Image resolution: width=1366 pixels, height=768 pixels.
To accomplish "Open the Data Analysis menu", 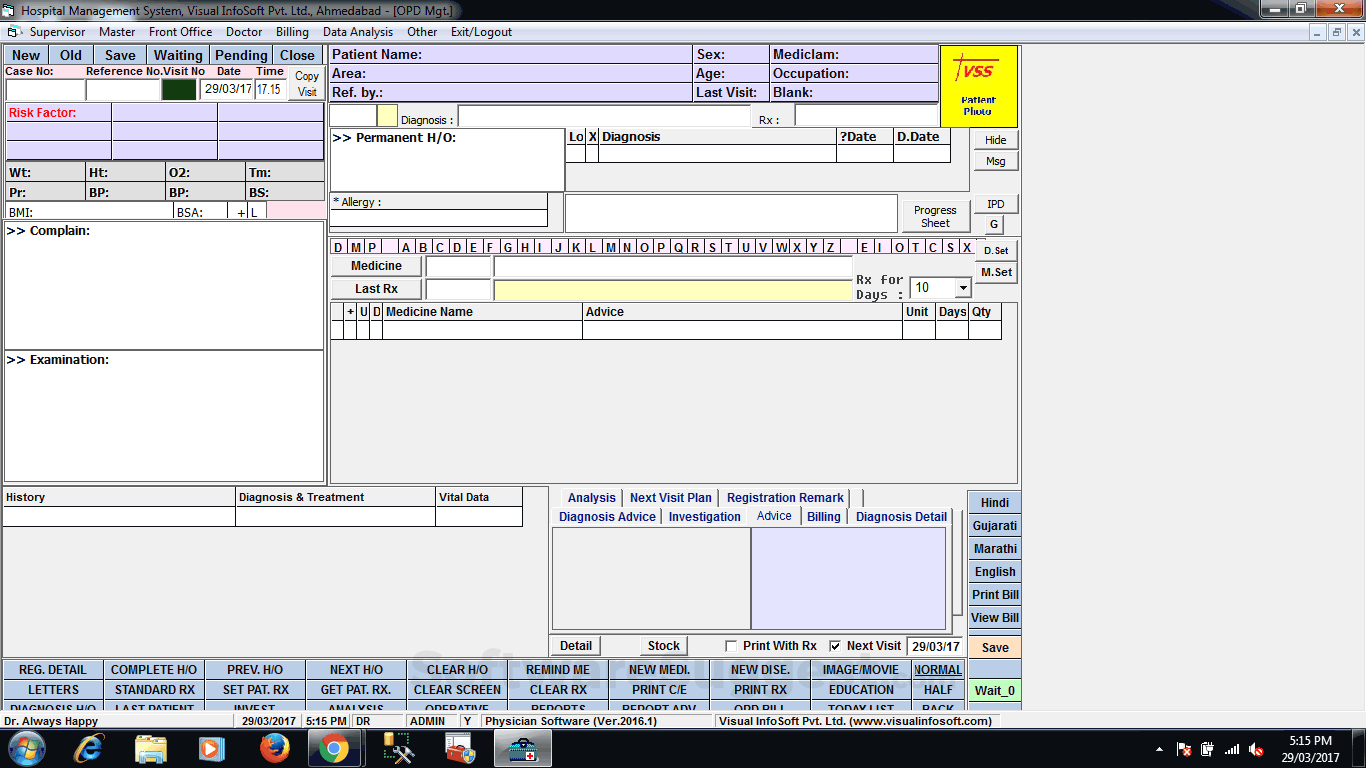I will [x=358, y=32].
